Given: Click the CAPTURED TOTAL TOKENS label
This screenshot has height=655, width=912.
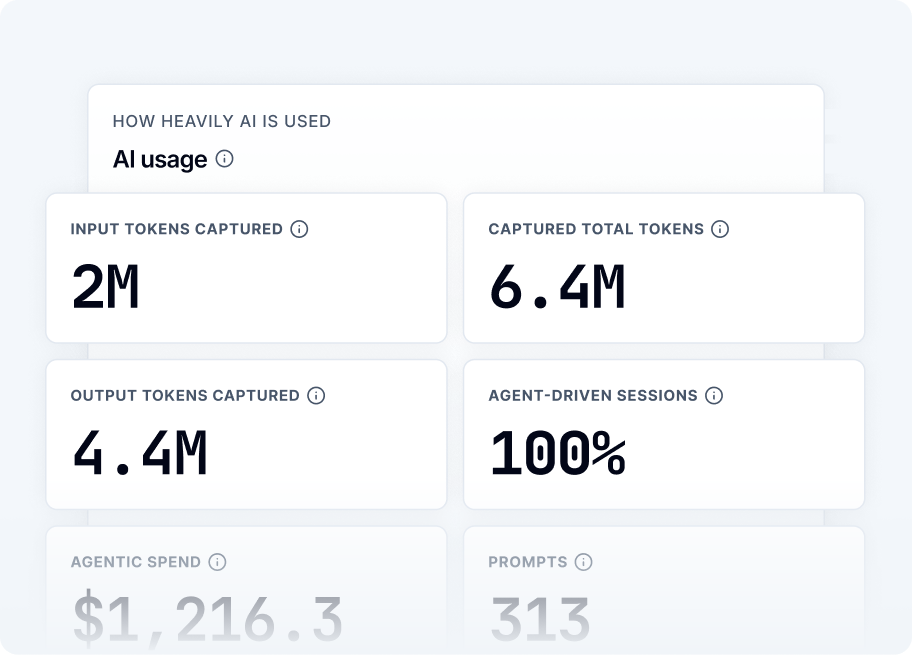Looking at the screenshot, I should pos(596,229).
